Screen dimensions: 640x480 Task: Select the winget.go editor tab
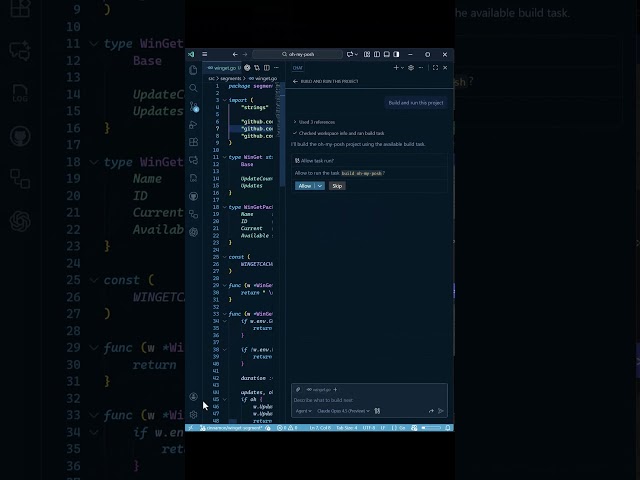click(224, 68)
